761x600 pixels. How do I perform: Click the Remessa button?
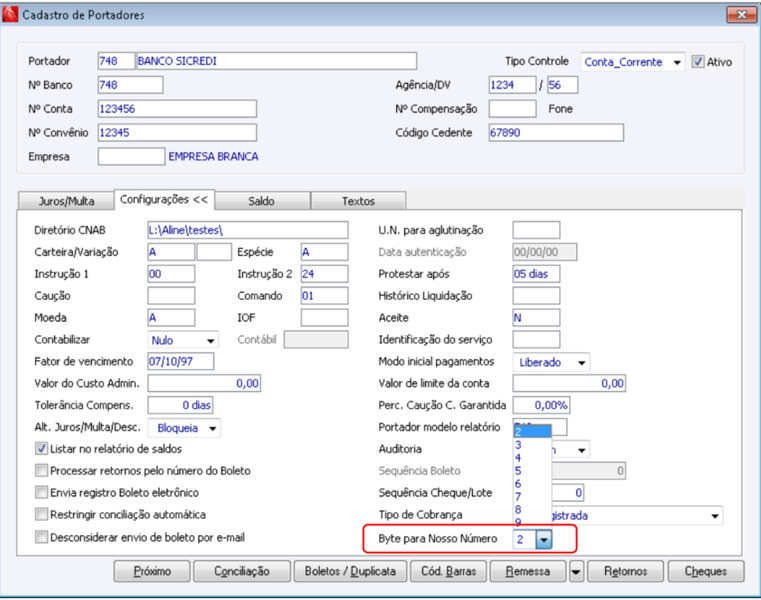tap(528, 571)
